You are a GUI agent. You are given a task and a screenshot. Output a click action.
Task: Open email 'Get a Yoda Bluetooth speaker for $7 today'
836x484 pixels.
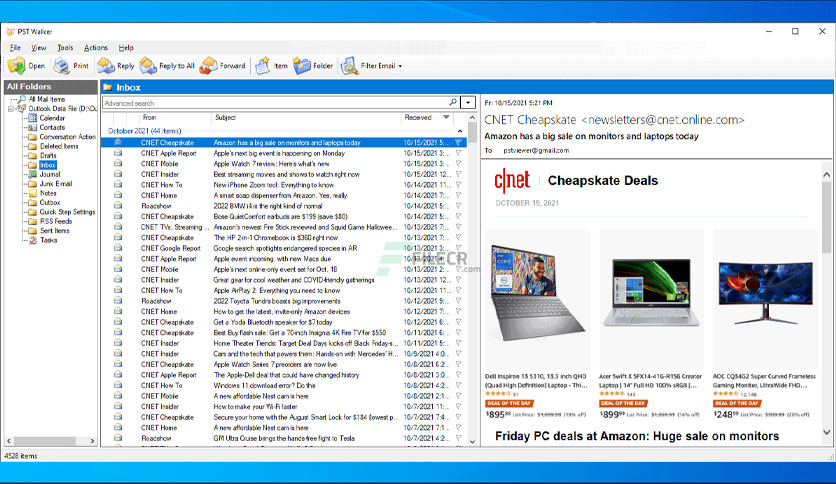[284, 322]
